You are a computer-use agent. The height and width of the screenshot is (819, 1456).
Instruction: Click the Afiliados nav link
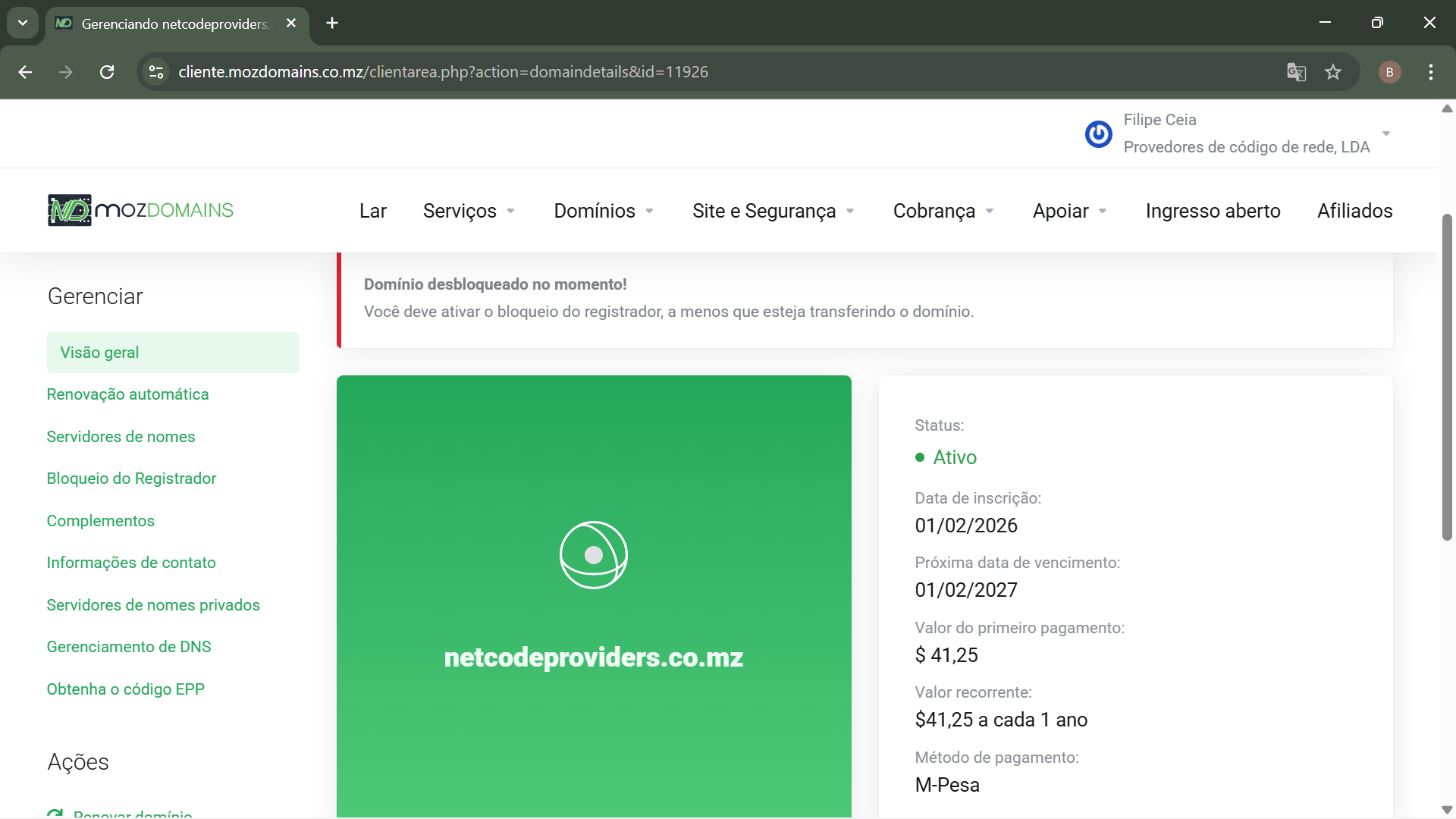[x=1354, y=211]
